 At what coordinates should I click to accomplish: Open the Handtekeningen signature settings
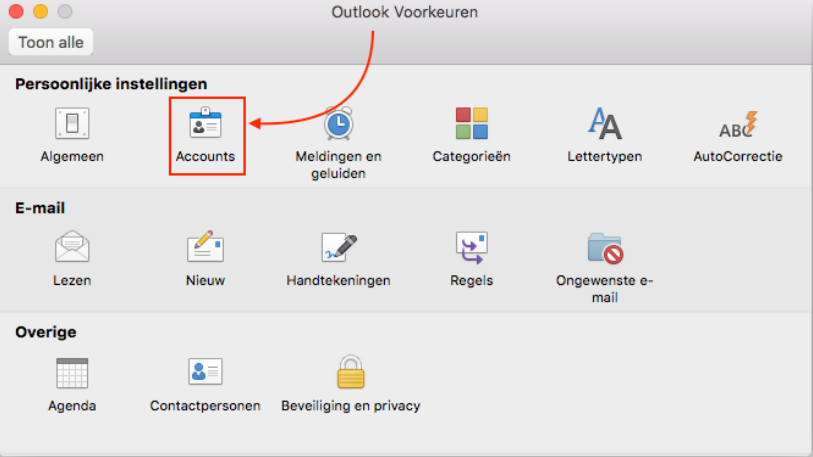point(338,247)
